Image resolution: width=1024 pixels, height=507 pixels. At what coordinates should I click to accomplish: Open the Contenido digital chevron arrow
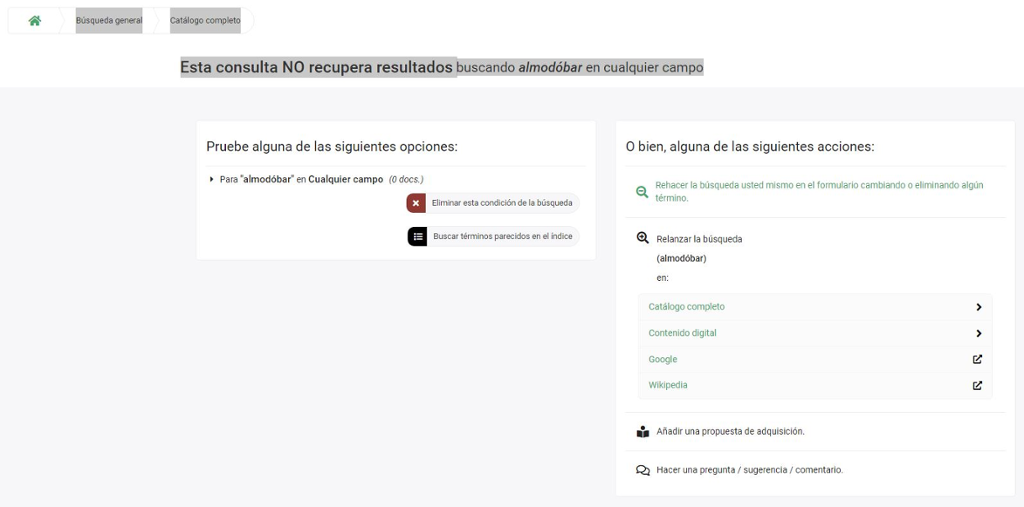978,333
